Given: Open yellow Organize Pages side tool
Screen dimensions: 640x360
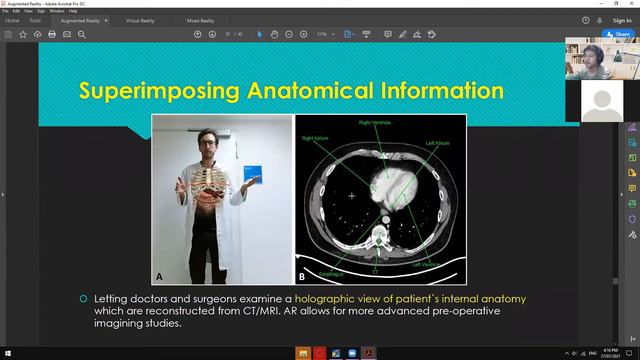Looking at the screenshot, I should (x=632, y=173).
